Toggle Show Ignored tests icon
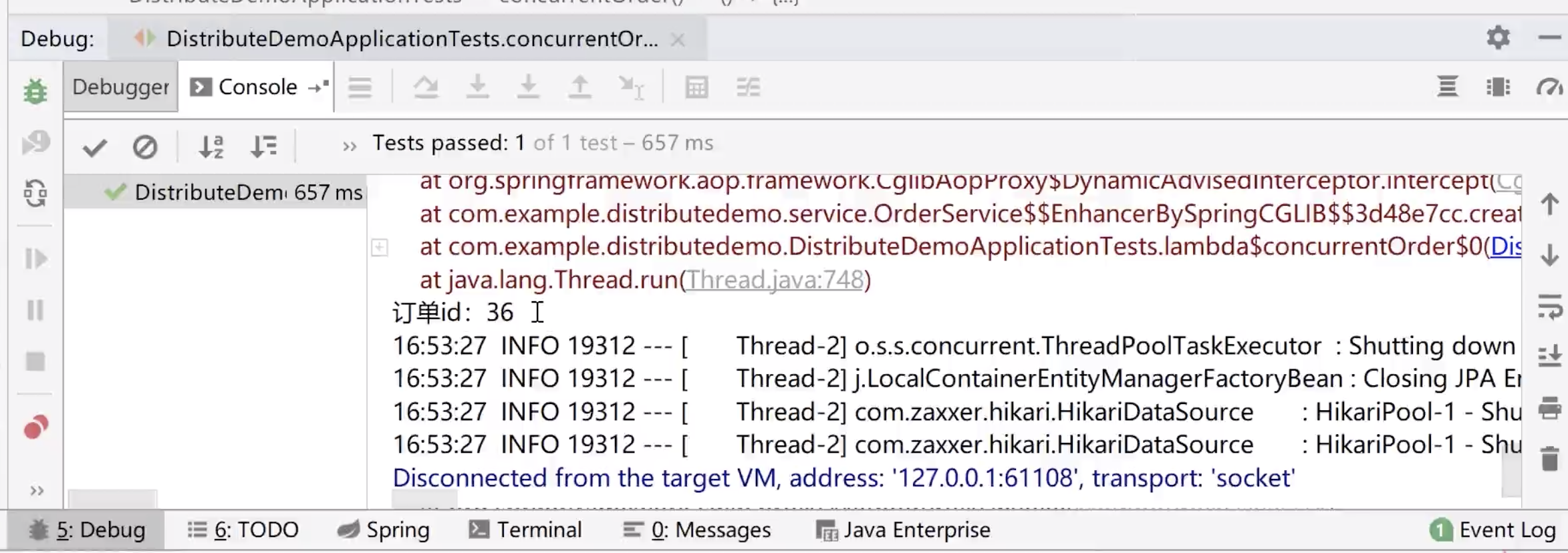This screenshot has width=1568, height=553. tap(145, 147)
